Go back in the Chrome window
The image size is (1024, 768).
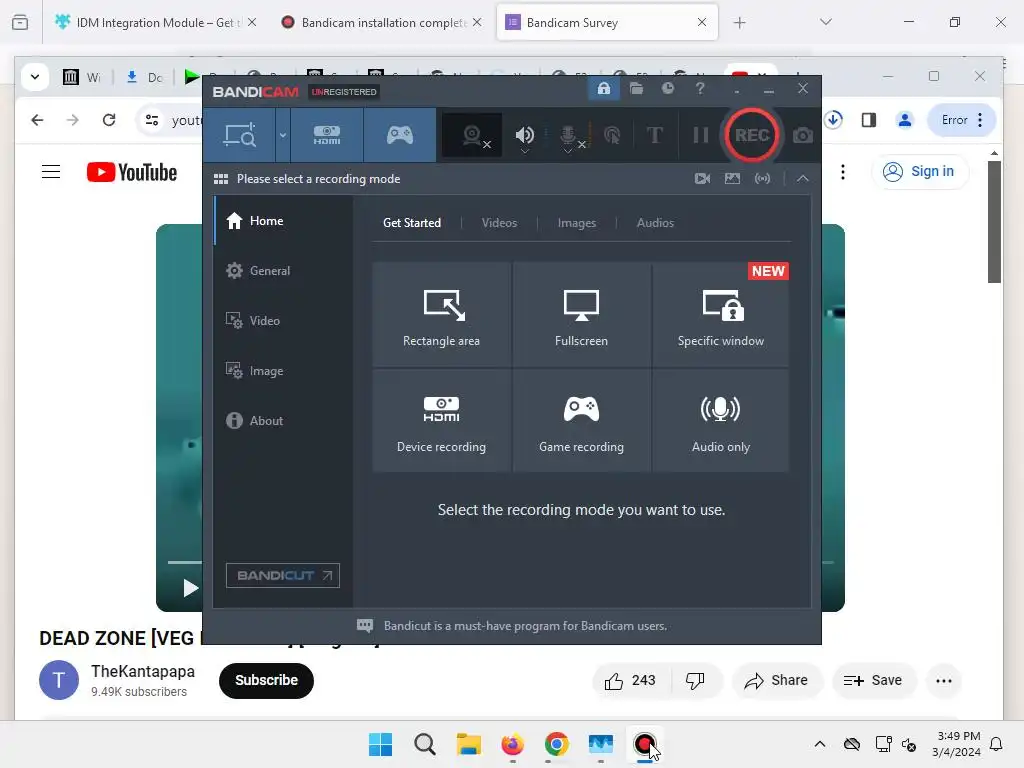click(x=37, y=120)
